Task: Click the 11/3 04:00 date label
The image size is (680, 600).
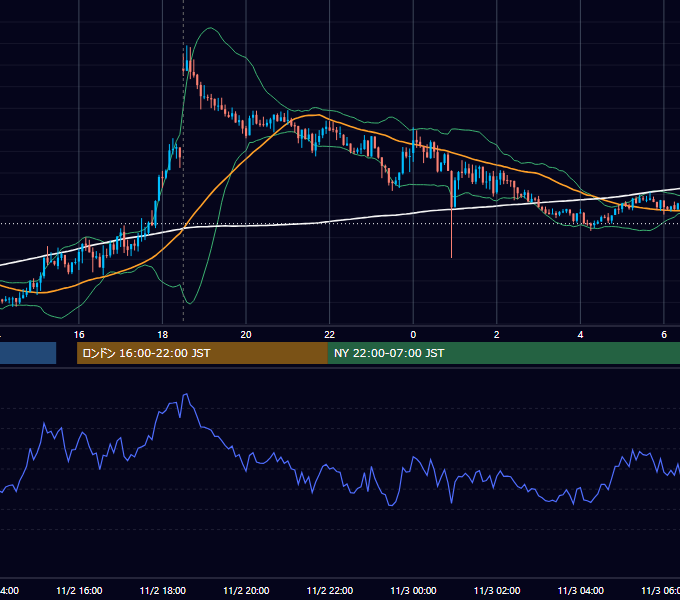Action: tap(581, 591)
